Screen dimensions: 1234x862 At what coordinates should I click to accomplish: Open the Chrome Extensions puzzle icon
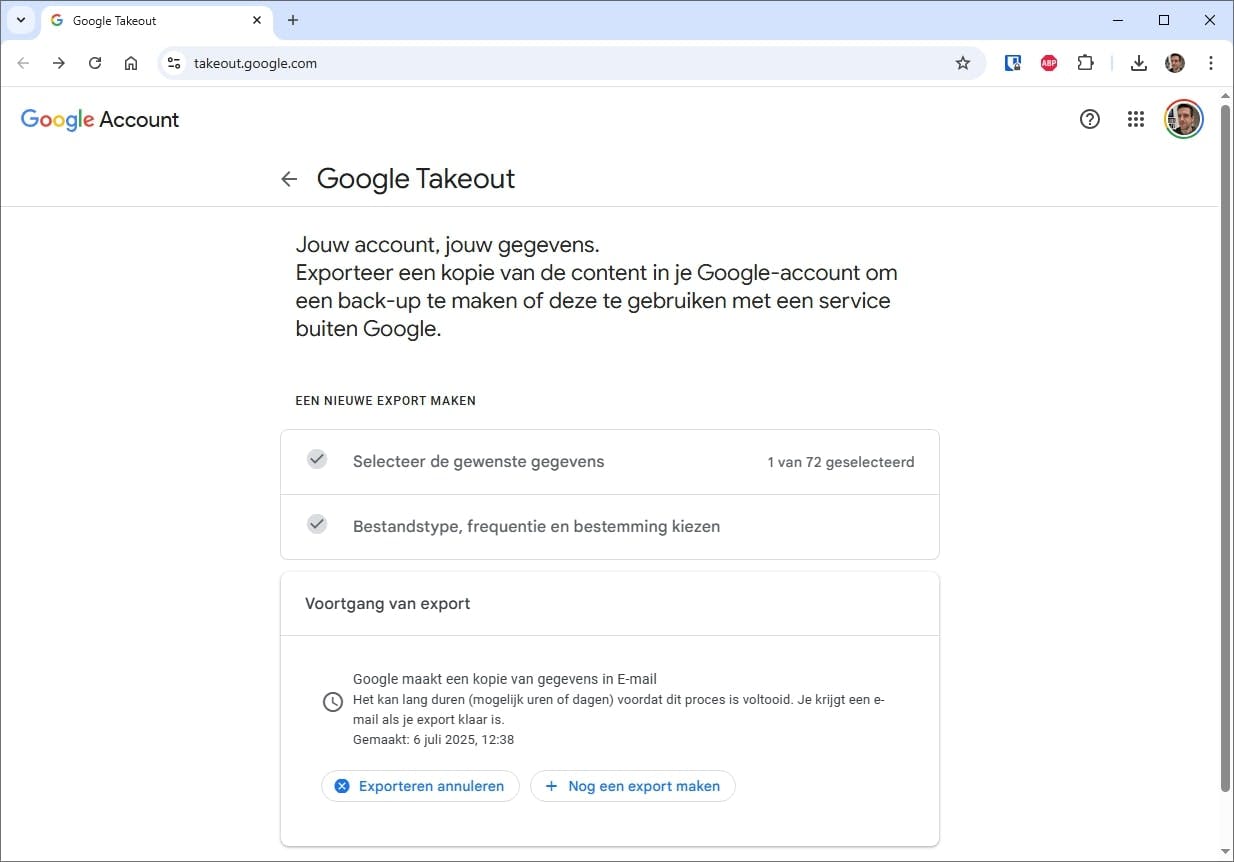click(x=1085, y=63)
